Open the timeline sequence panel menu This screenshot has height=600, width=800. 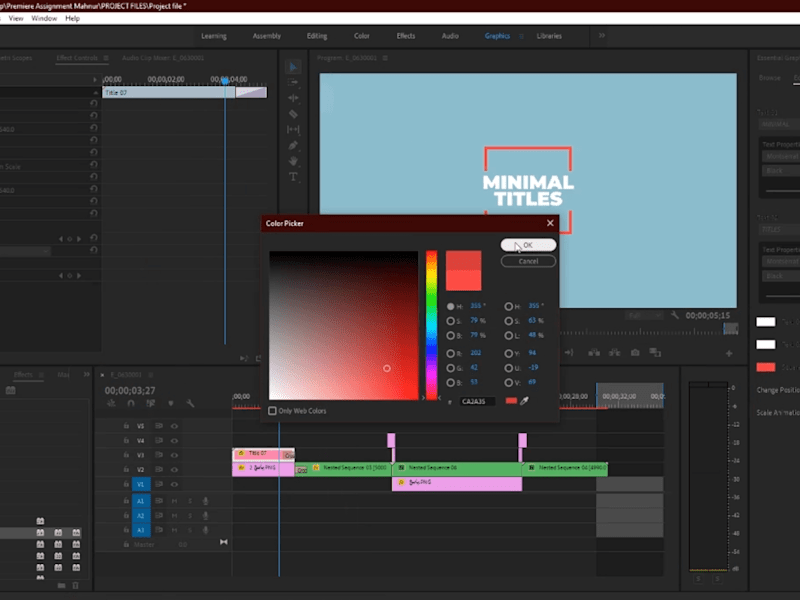pyautogui.click(x=151, y=374)
